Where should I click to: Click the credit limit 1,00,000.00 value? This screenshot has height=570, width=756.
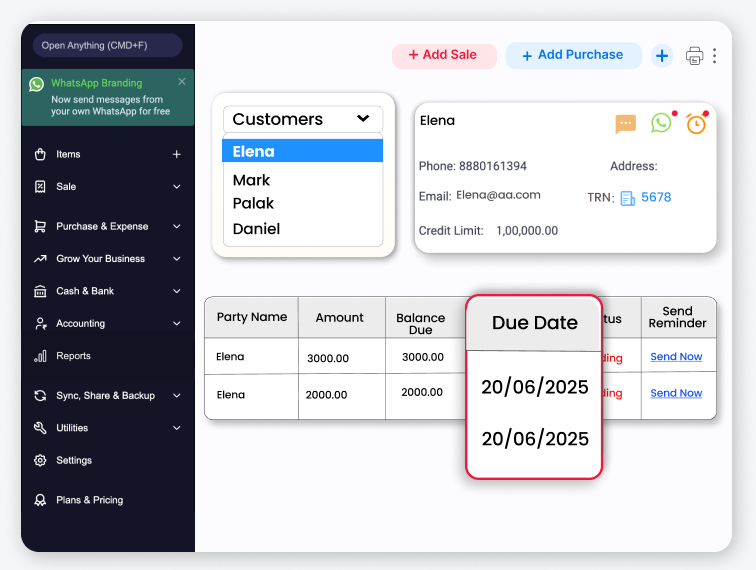(527, 231)
